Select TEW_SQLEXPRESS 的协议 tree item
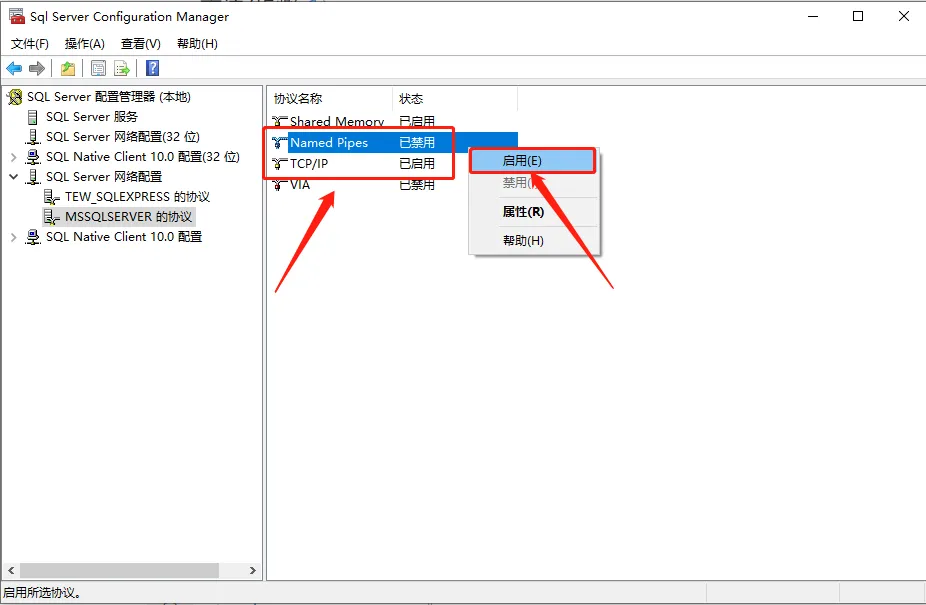The width and height of the screenshot is (926, 605). click(137, 197)
